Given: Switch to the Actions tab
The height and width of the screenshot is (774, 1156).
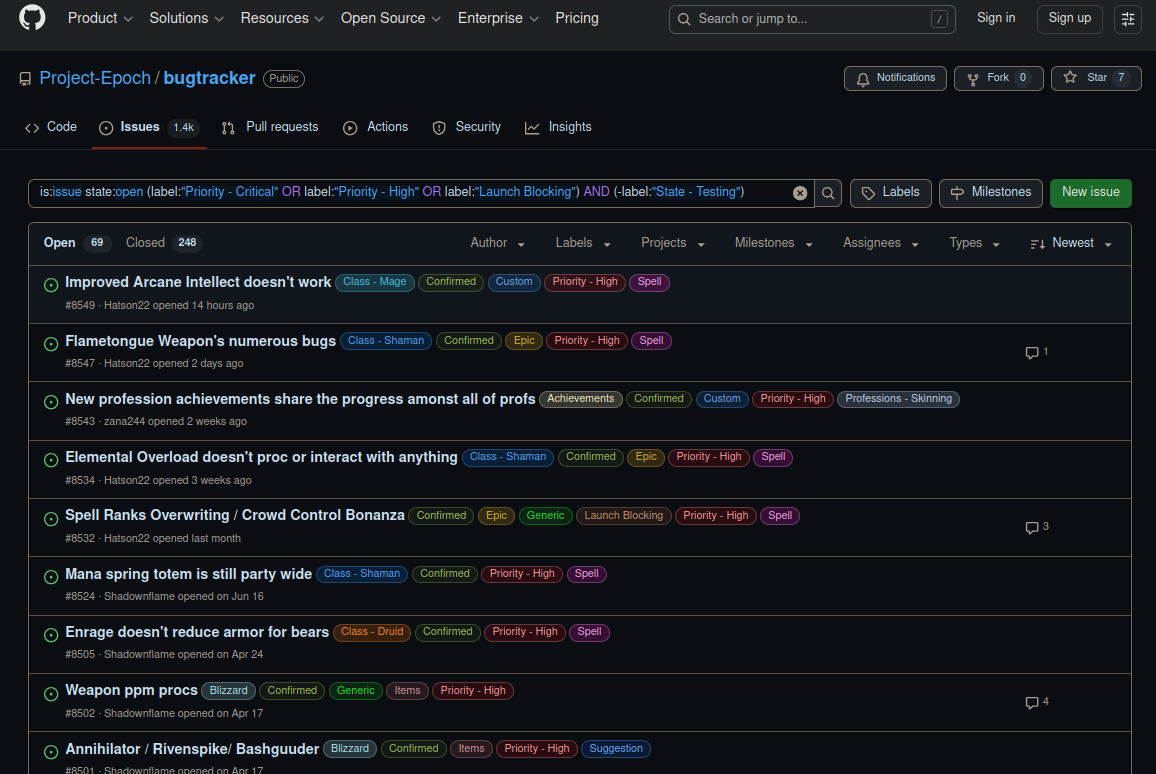Looking at the screenshot, I should click(375, 128).
